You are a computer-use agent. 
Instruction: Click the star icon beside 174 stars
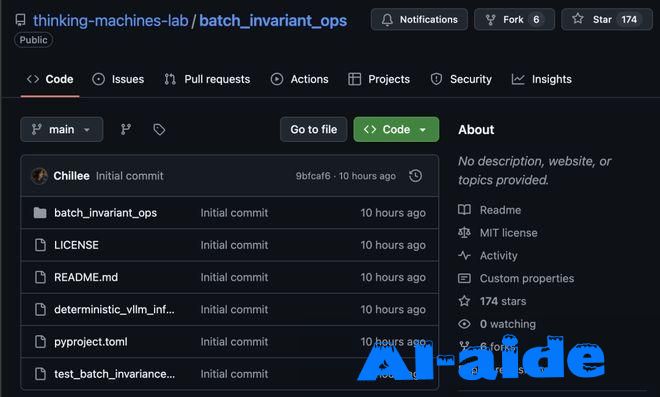[x=464, y=301]
